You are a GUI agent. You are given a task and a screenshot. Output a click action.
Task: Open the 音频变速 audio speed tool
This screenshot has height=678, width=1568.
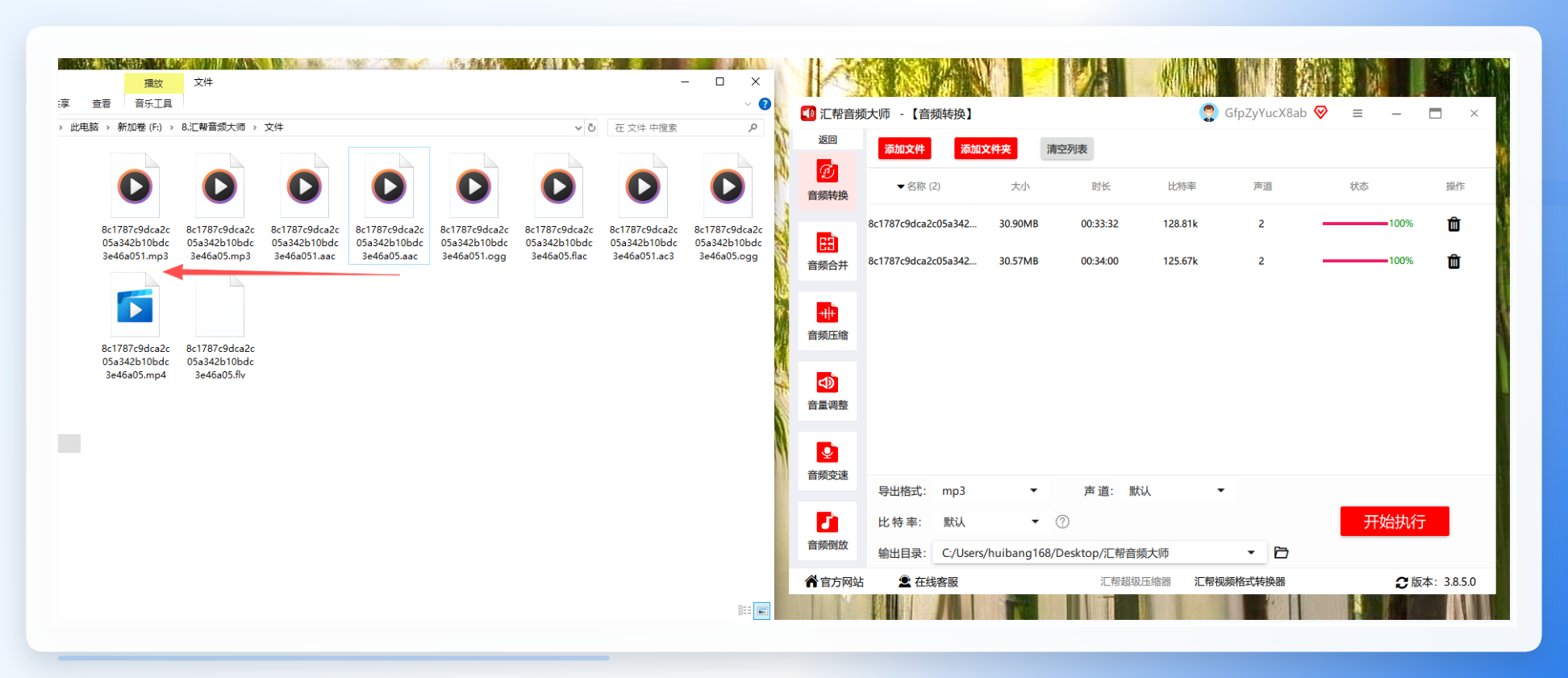pyautogui.click(x=827, y=461)
